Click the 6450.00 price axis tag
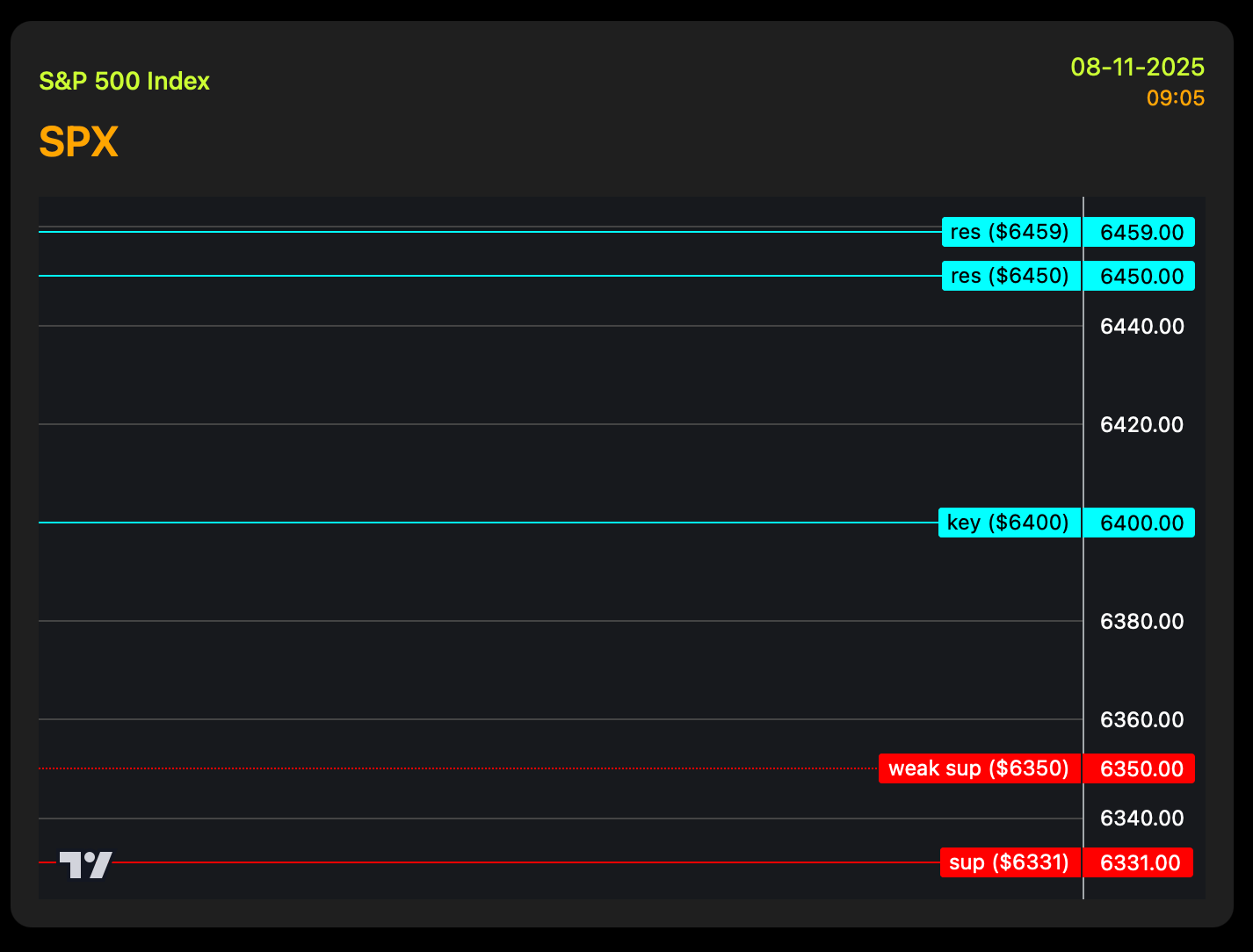The height and width of the screenshot is (952, 1253). point(1140,276)
